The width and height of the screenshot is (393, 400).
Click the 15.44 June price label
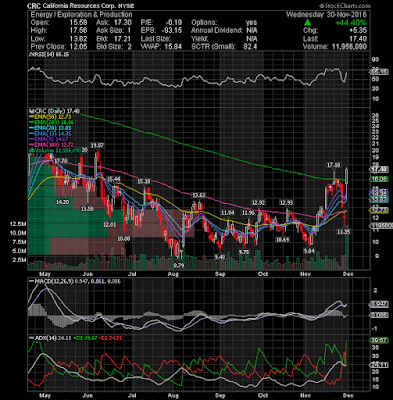pyautogui.click(x=113, y=179)
